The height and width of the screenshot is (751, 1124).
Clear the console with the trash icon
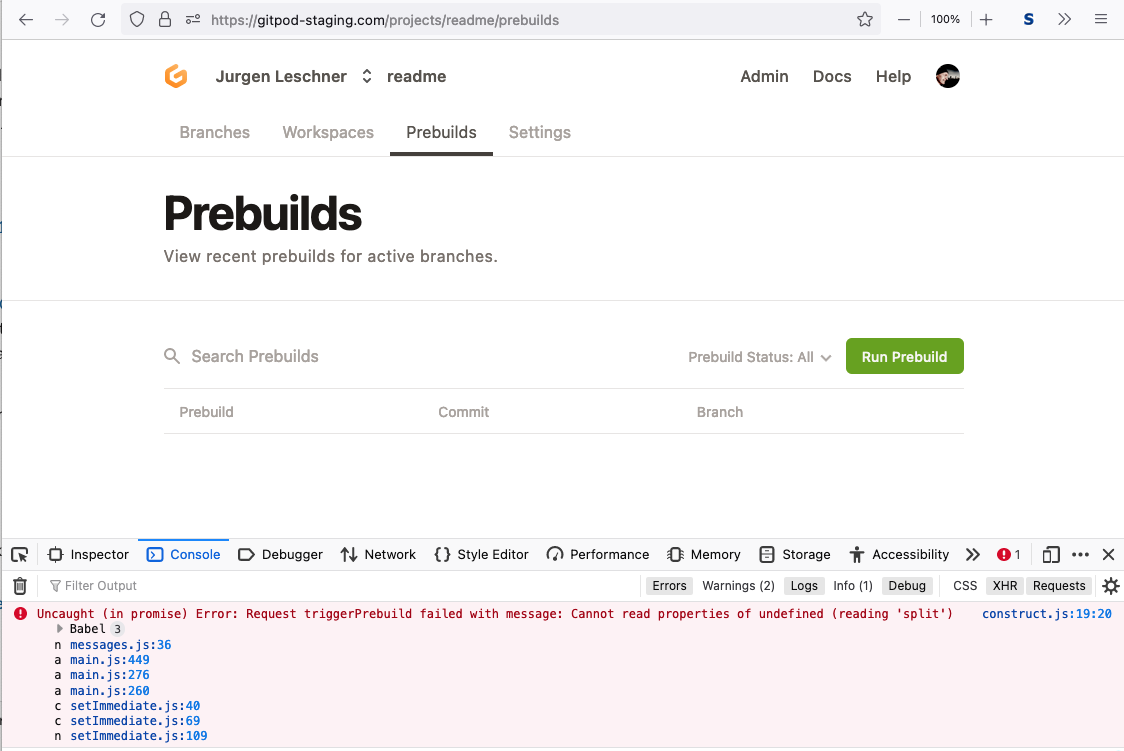click(20, 585)
